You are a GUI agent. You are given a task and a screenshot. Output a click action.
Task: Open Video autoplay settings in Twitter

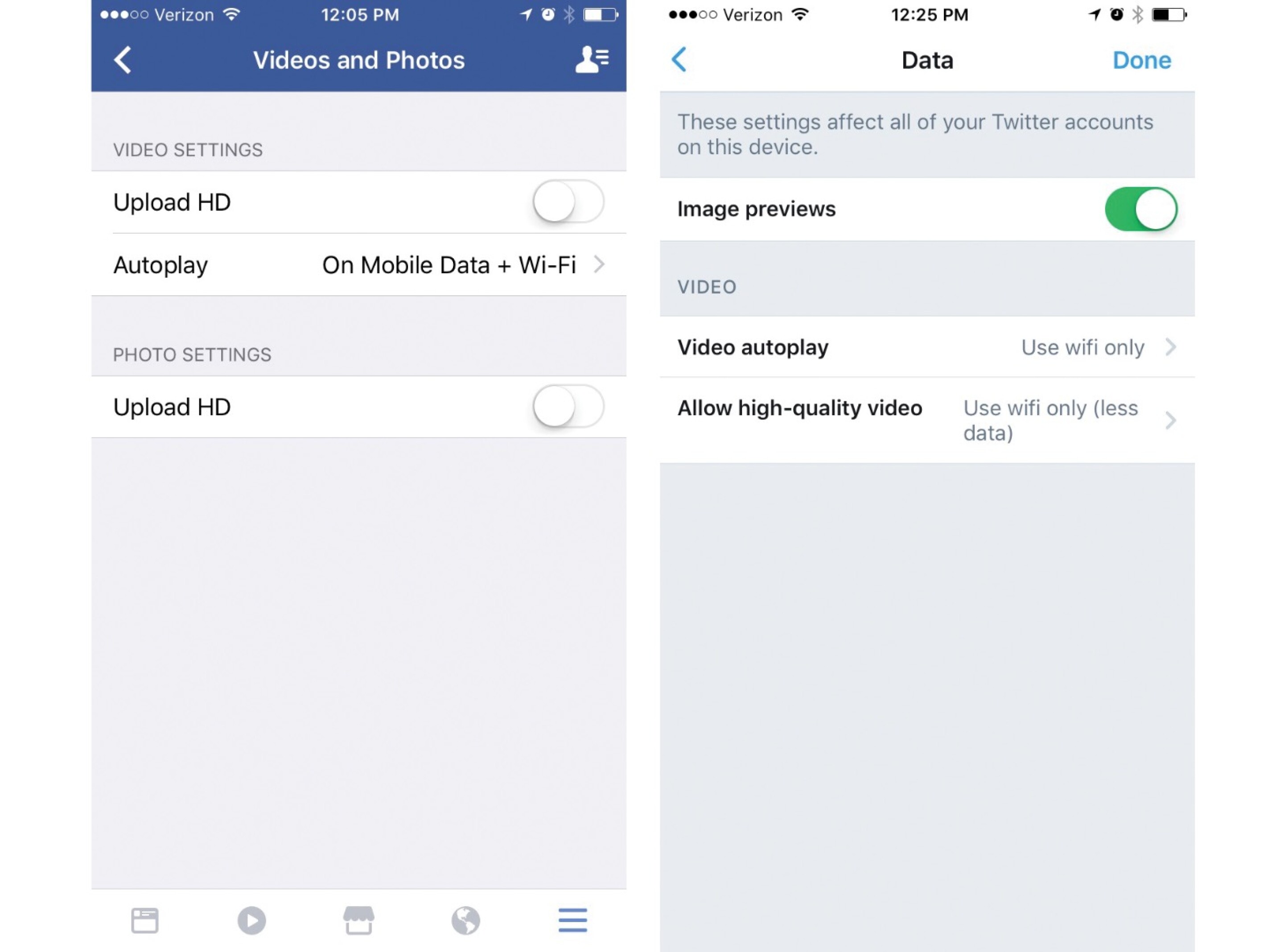[927, 347]
